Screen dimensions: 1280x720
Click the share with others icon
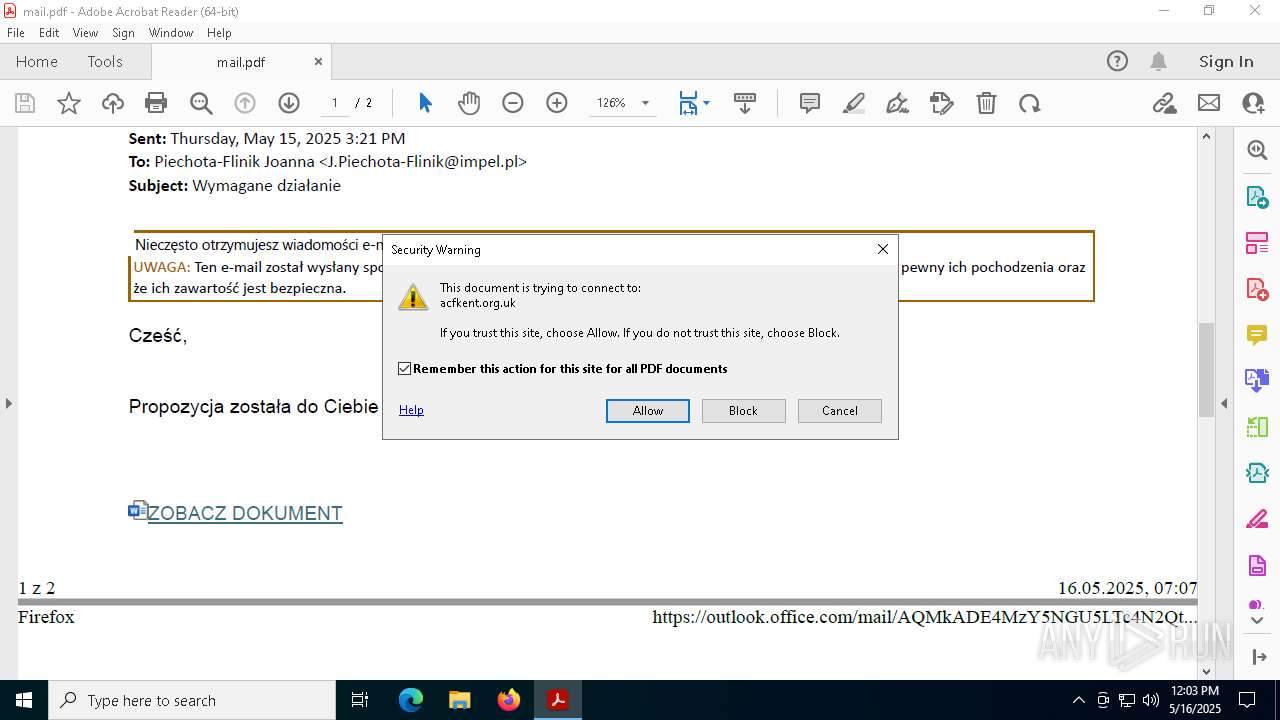coord(1253,103)
